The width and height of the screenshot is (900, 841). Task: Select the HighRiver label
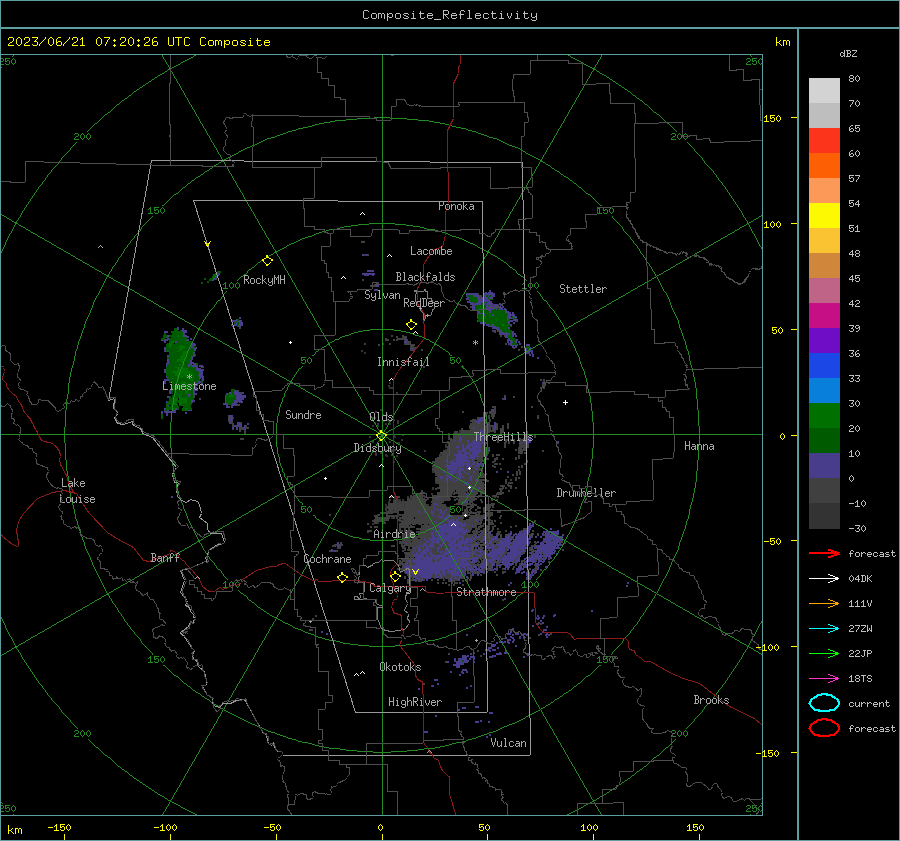tap(415, 702)
